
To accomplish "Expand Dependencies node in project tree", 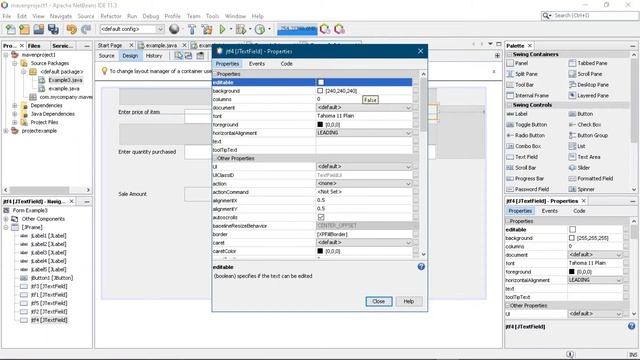I will pos(15,105).
